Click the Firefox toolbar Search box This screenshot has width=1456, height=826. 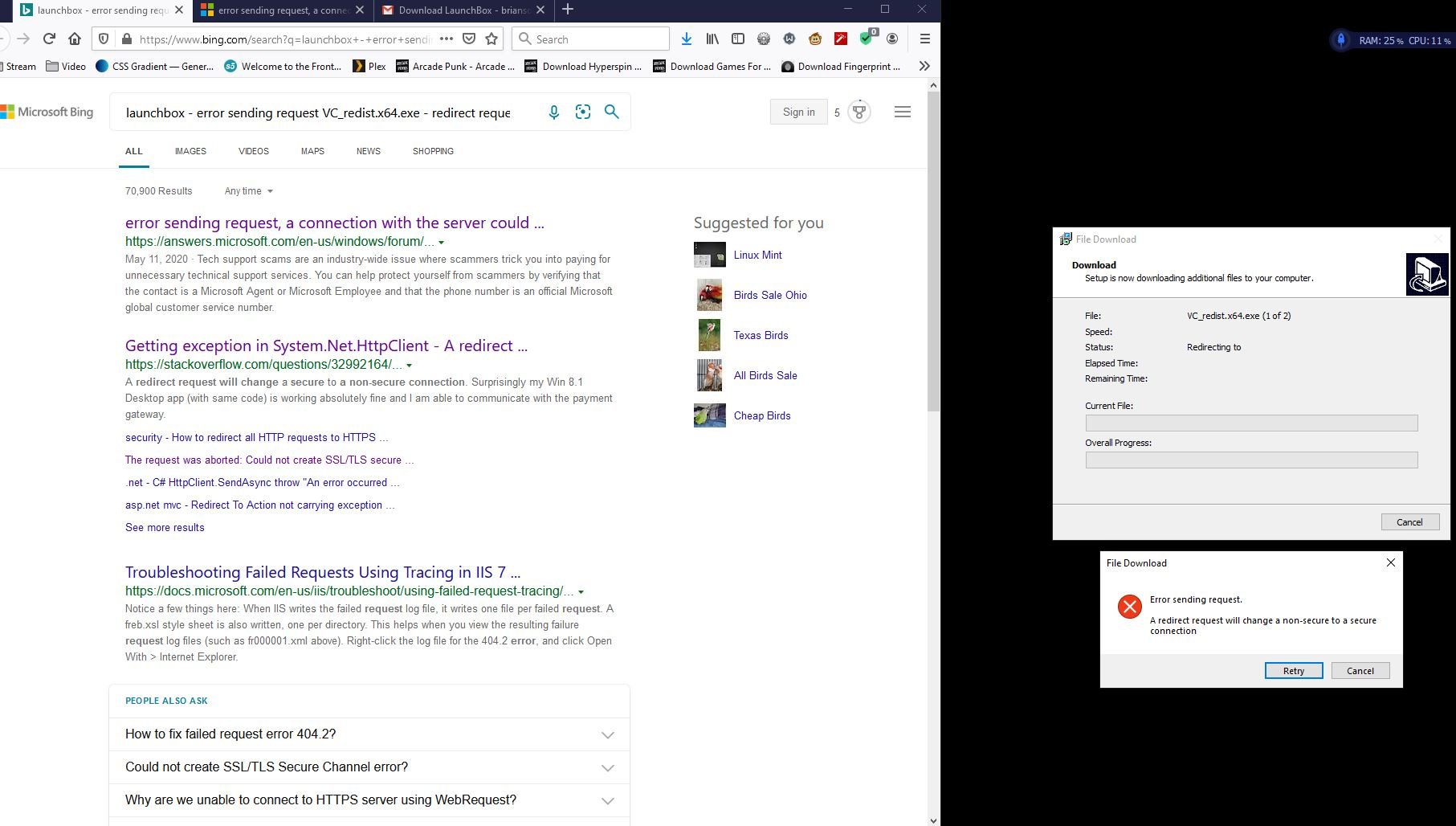coord(590,39)
